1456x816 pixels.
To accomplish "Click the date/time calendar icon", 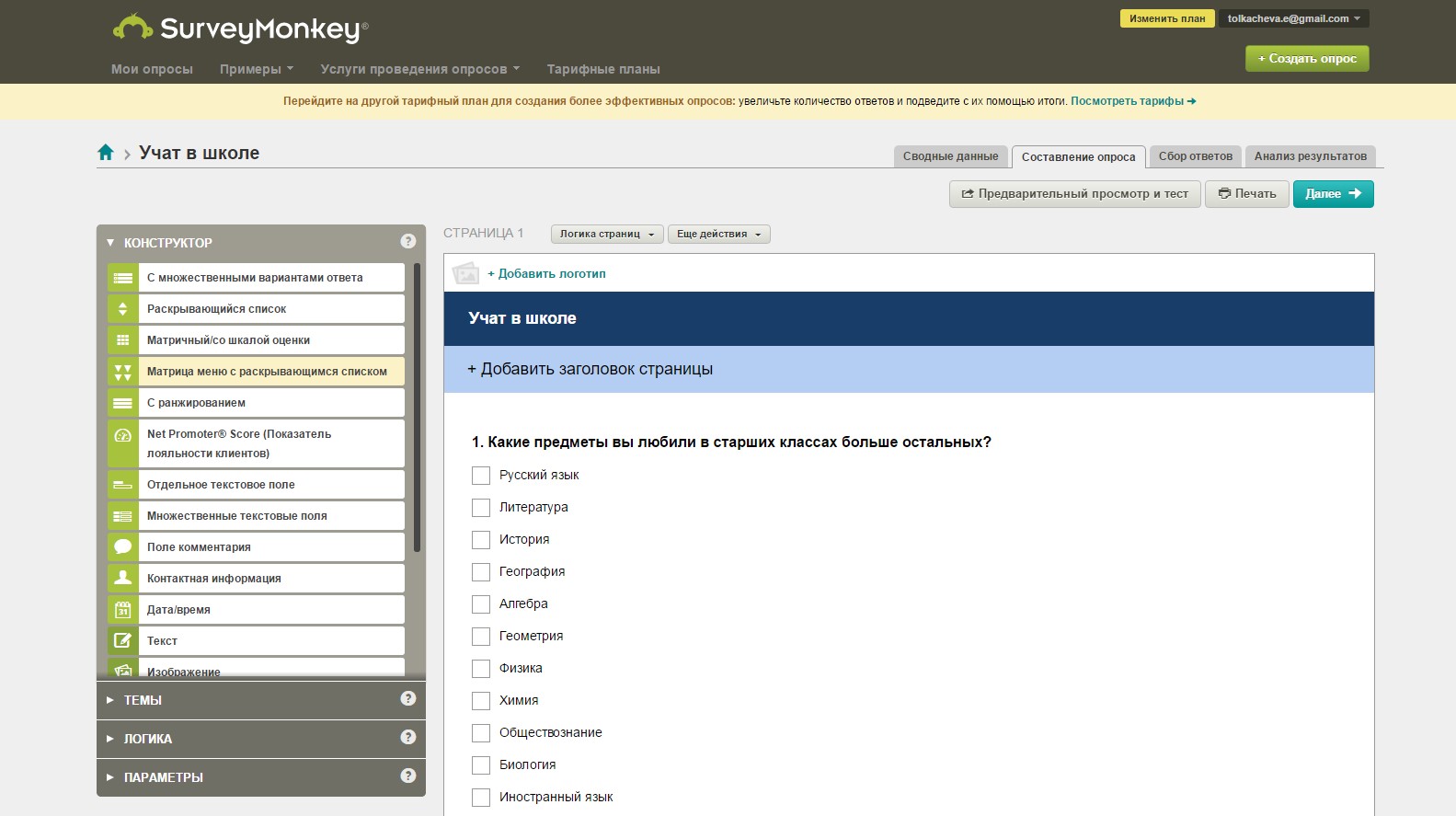I will coord(122,610).
